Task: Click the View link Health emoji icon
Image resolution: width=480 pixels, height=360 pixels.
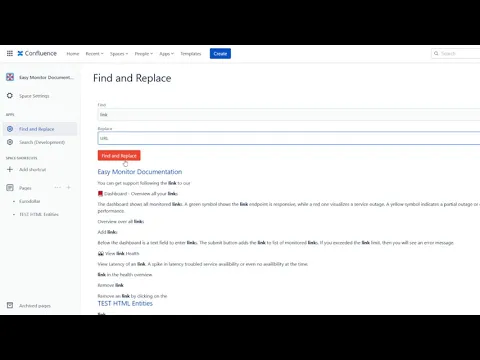Action: 101,253
